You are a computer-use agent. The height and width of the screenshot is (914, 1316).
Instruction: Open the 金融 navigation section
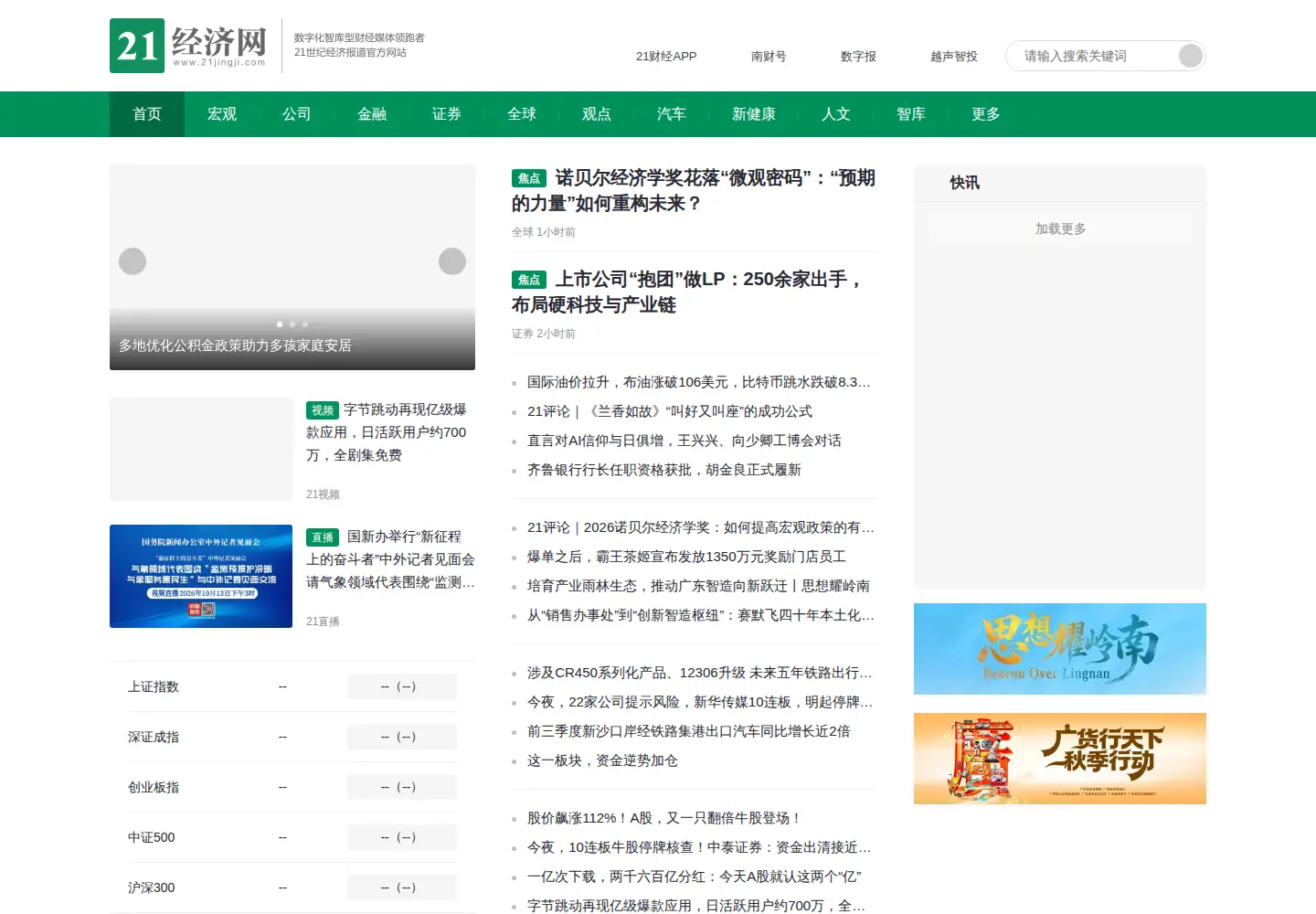point(372,114)
